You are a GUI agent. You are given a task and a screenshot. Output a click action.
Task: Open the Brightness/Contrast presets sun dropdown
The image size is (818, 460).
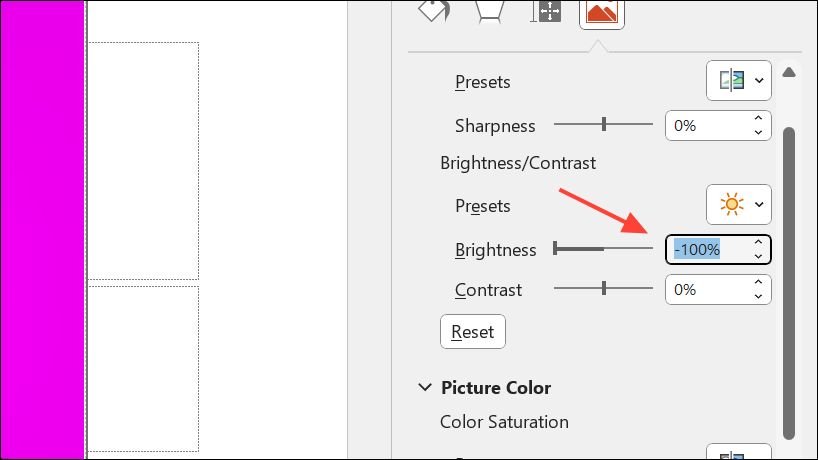tap(739, 205)
